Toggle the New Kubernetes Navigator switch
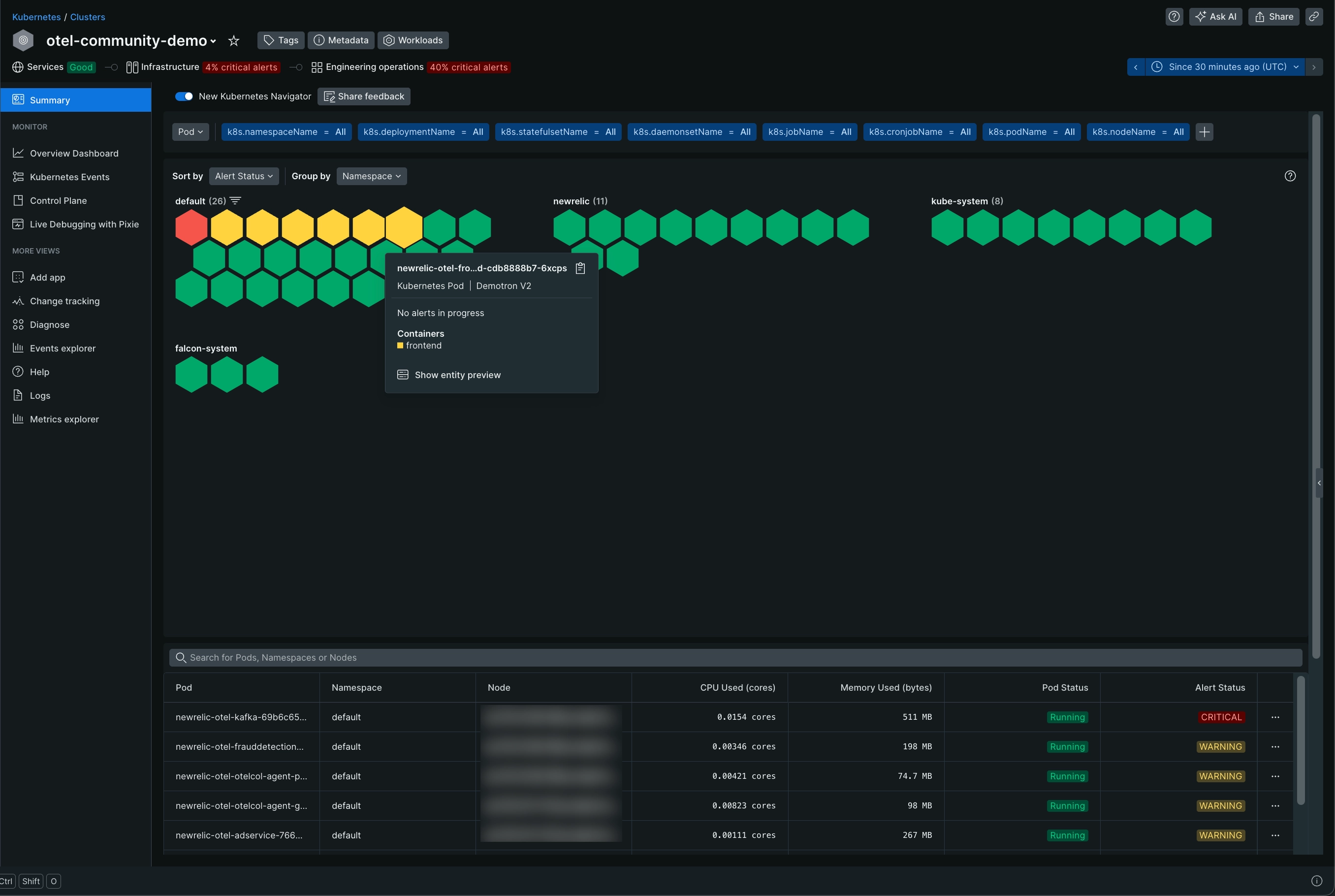 184,96
